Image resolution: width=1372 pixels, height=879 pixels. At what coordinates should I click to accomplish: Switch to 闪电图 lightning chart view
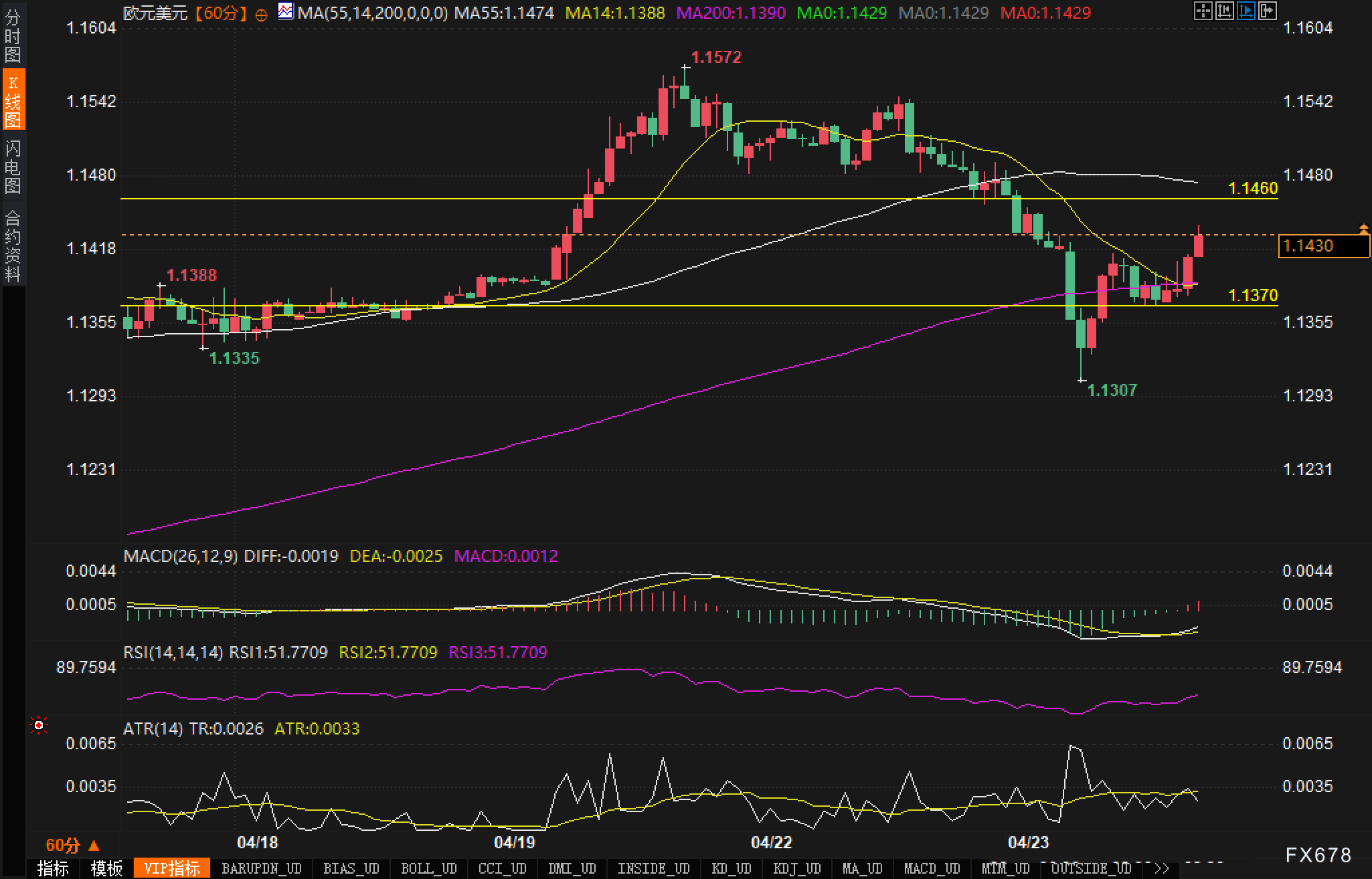pyautogui.click(x=13, y=167)
